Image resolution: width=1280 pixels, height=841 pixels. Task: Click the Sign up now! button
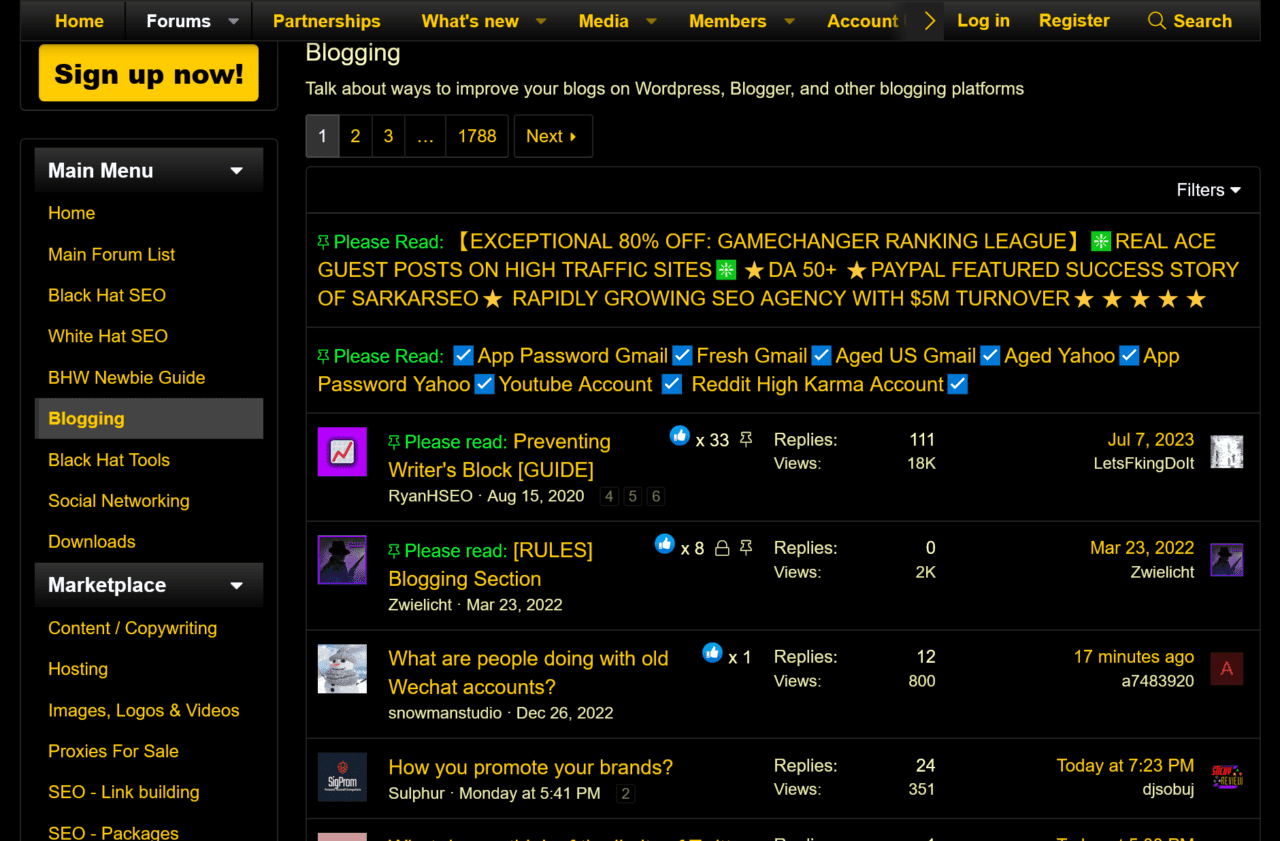(x=148, y=72)
